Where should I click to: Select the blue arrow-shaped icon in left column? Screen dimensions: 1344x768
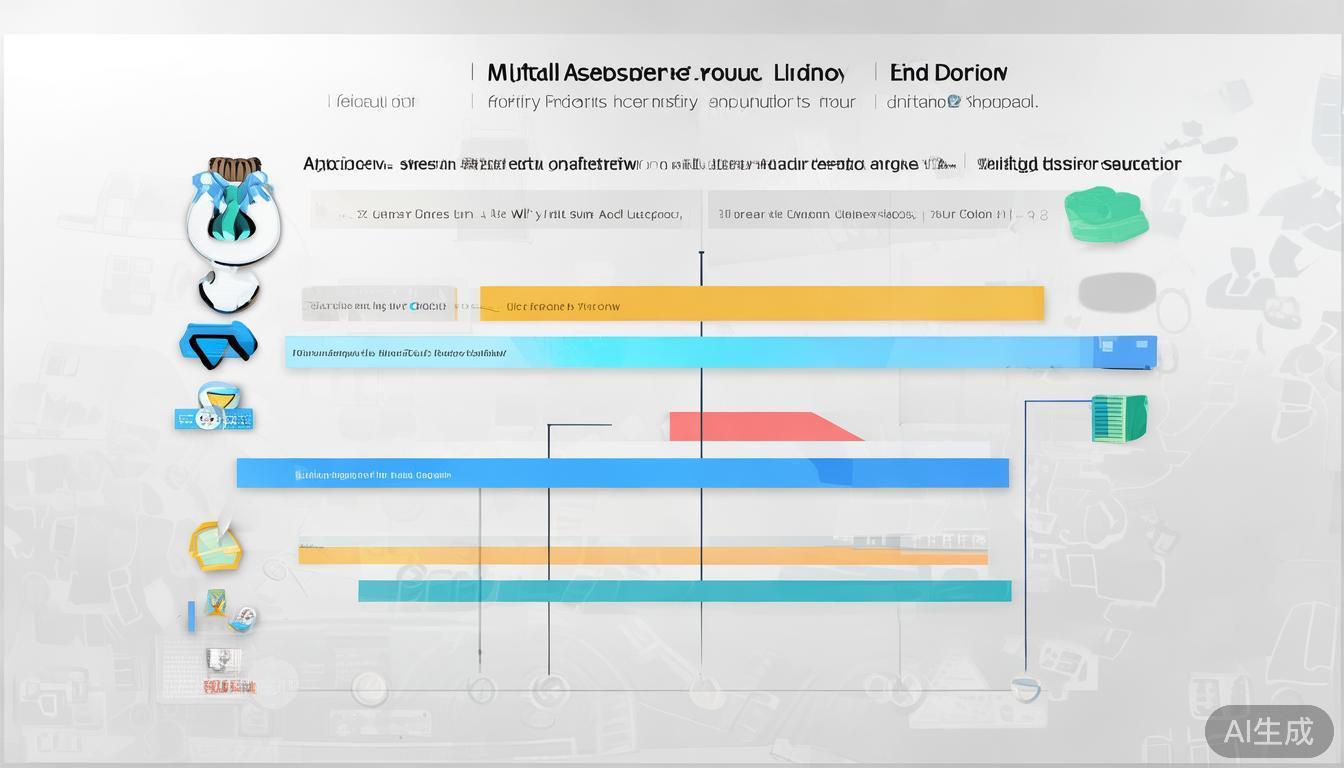tap(218, 342)
